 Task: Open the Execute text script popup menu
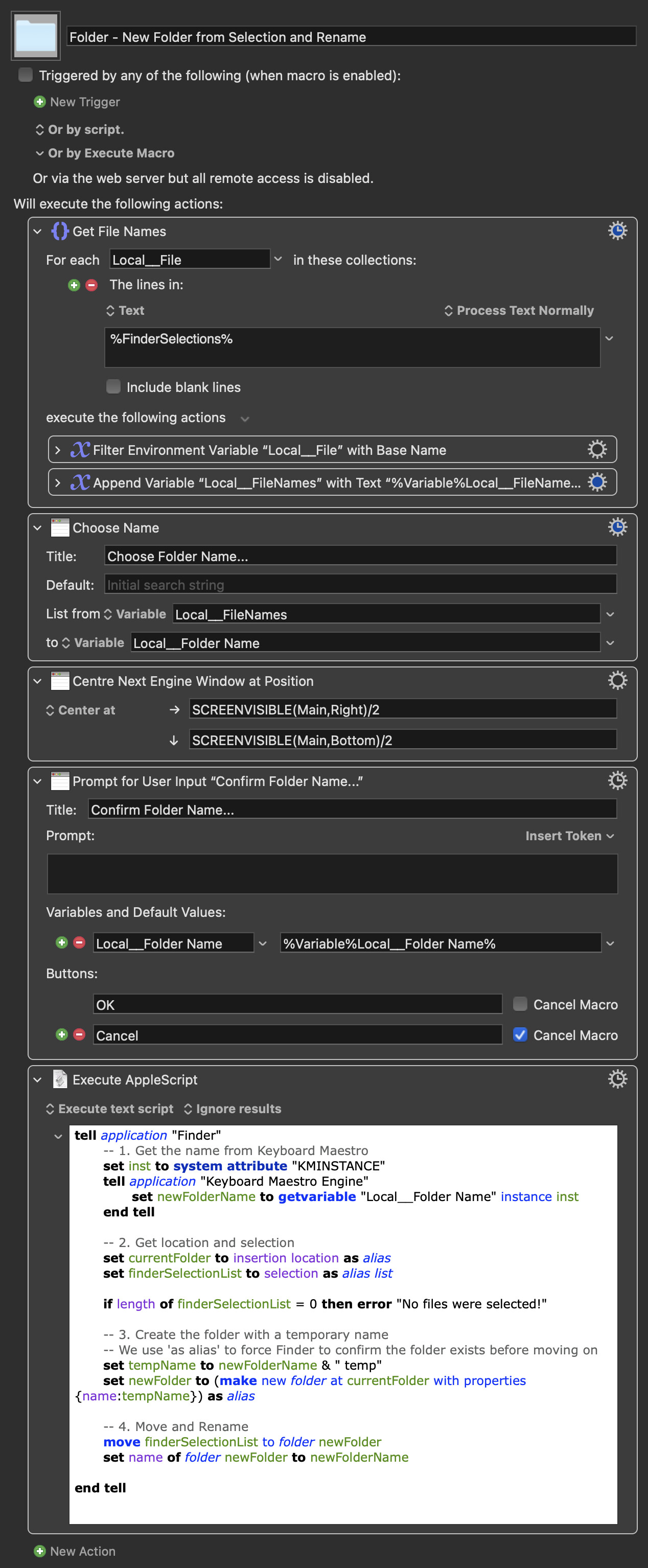coord(109,1109)
